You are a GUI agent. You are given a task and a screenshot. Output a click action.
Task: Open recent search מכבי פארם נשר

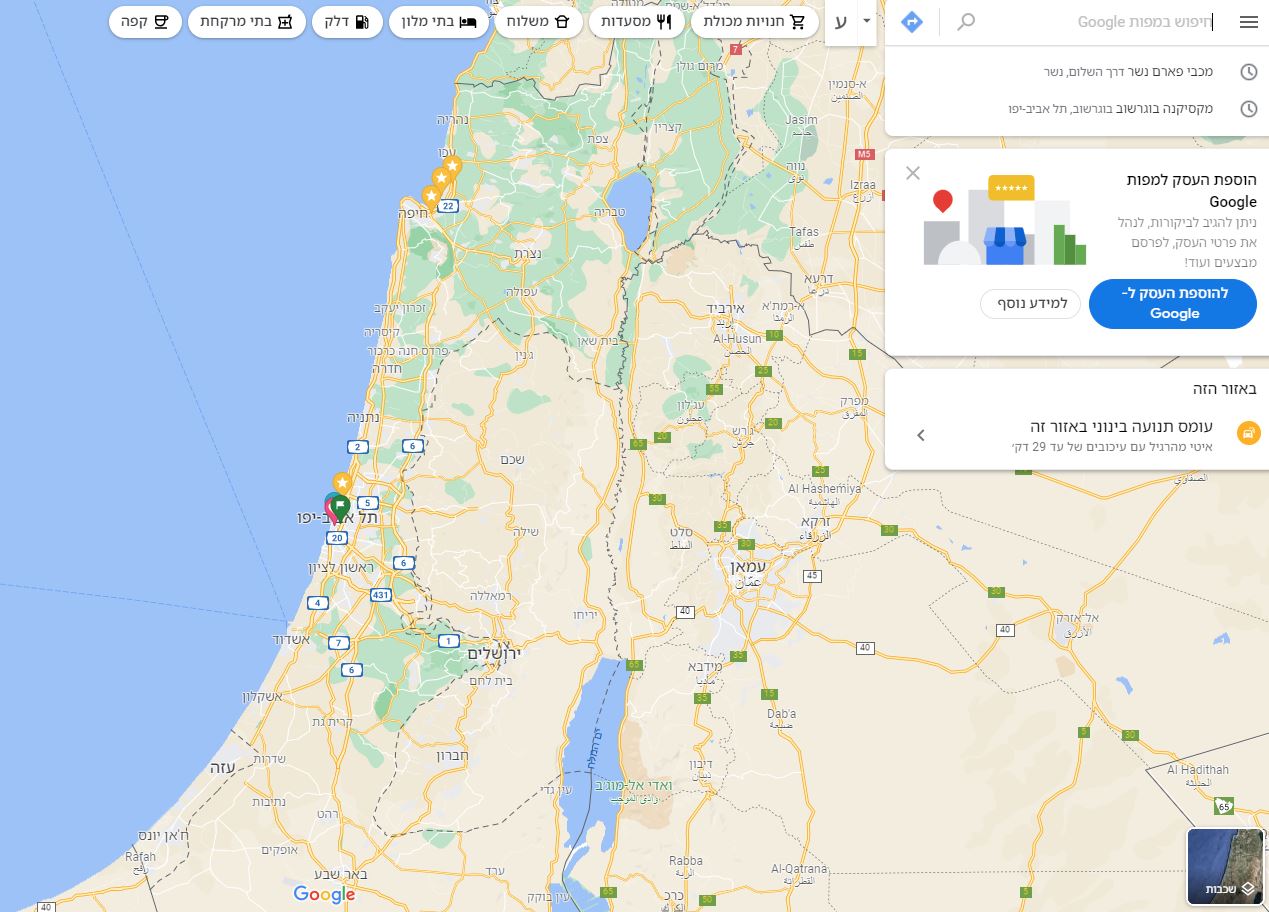1077,72
